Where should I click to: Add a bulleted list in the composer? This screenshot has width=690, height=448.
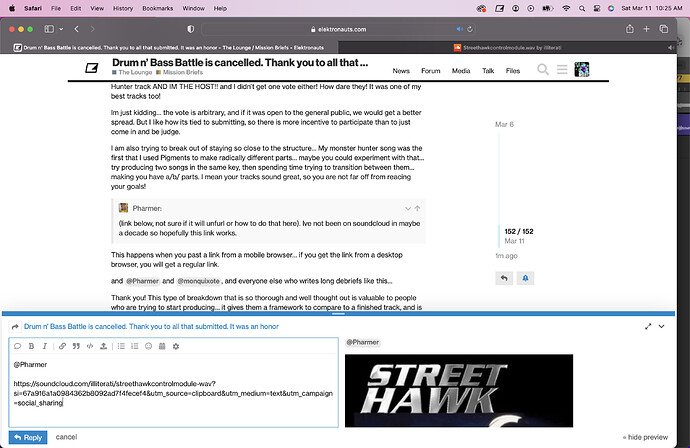pyautogui.click(x=121, y=346)
